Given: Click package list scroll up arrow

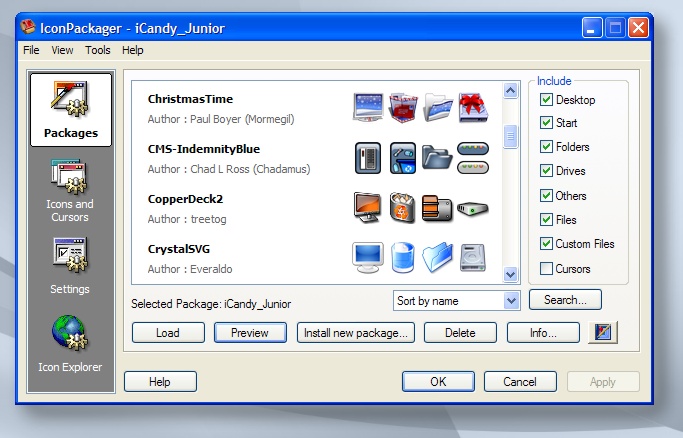Looking at the screenshot, I should [x=511, y=91].
